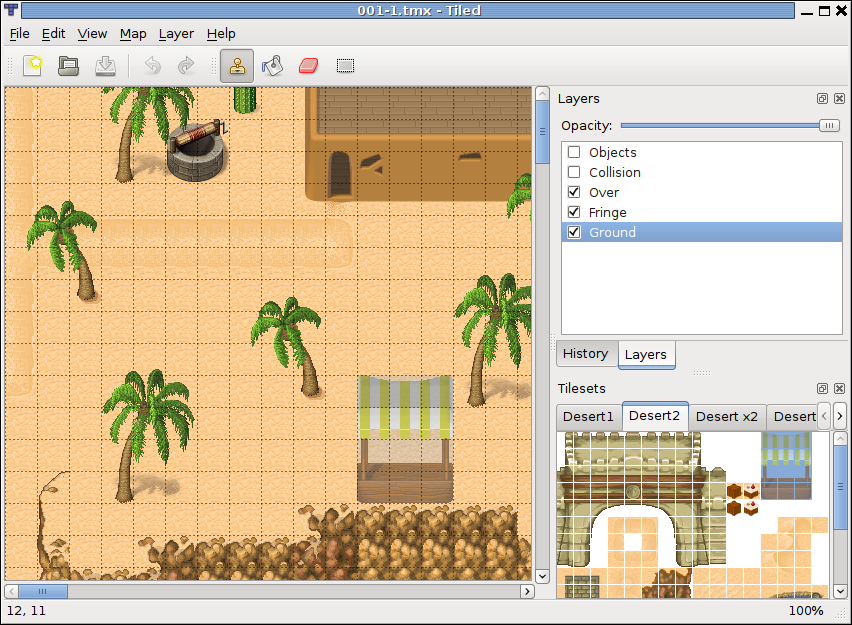Image resolution: width=852 pixels, height=625 pixels.
Task: Enable the Collision layer checkbox
Action: click(x=574, y=173)
